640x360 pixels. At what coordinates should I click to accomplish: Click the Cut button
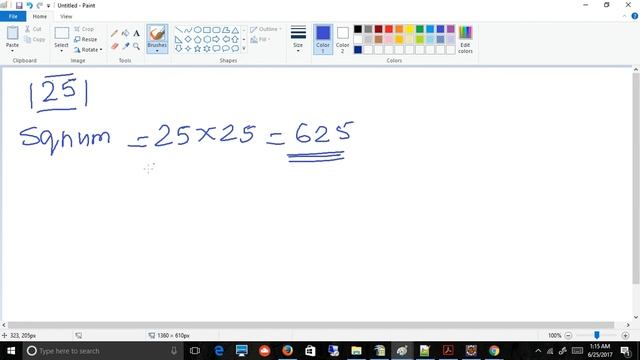click(33, 29)
